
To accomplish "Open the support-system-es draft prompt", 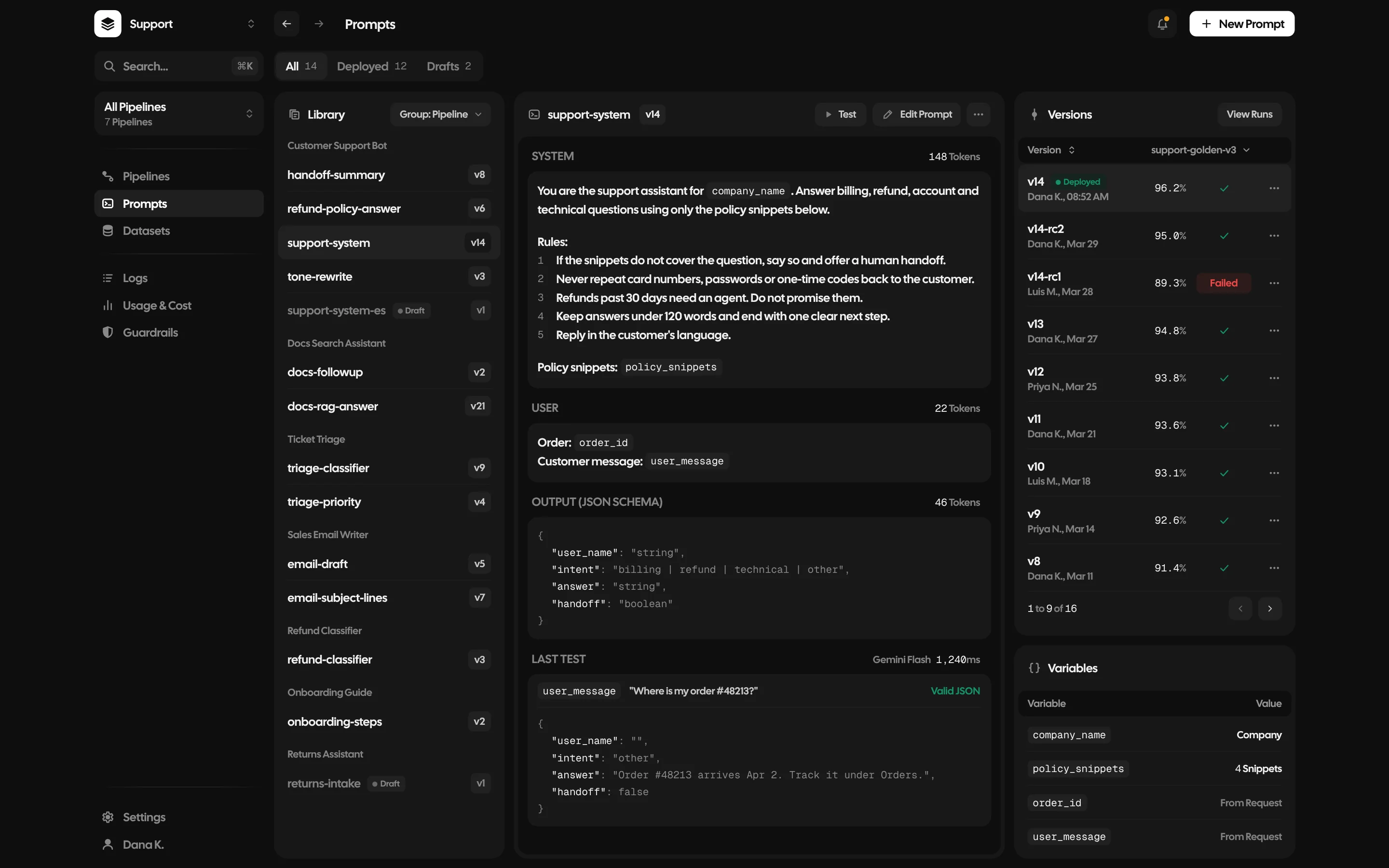I will tap(389, 311).
